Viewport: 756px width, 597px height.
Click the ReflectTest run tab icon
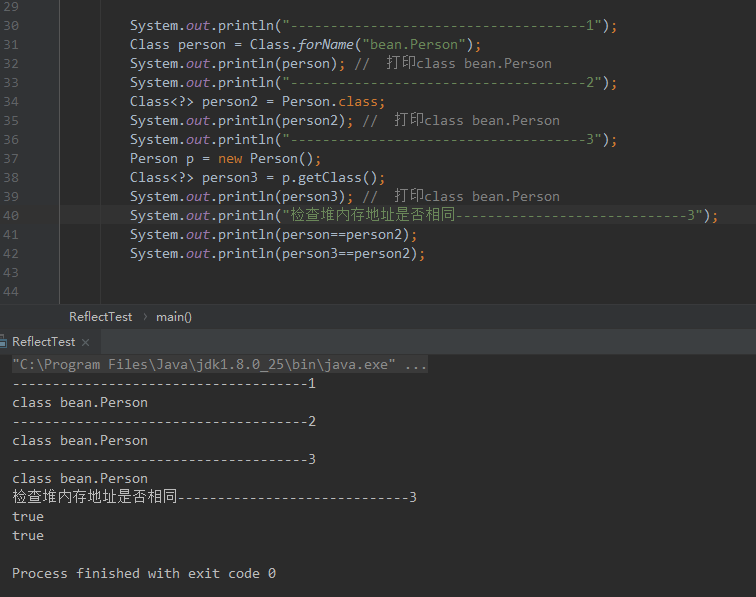(x=3, y=342)
